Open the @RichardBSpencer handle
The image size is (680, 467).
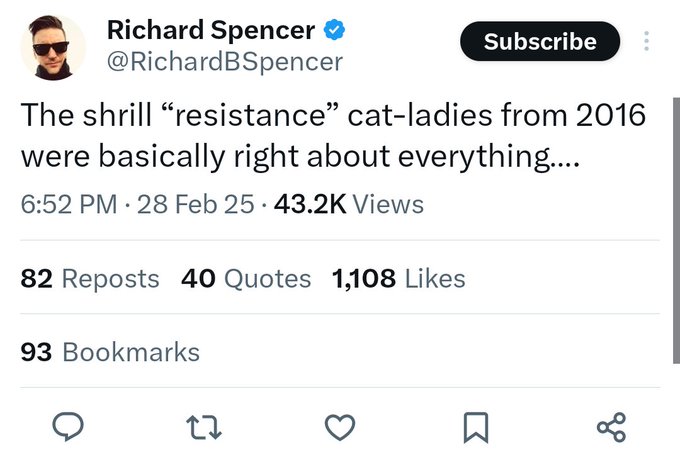225,62
